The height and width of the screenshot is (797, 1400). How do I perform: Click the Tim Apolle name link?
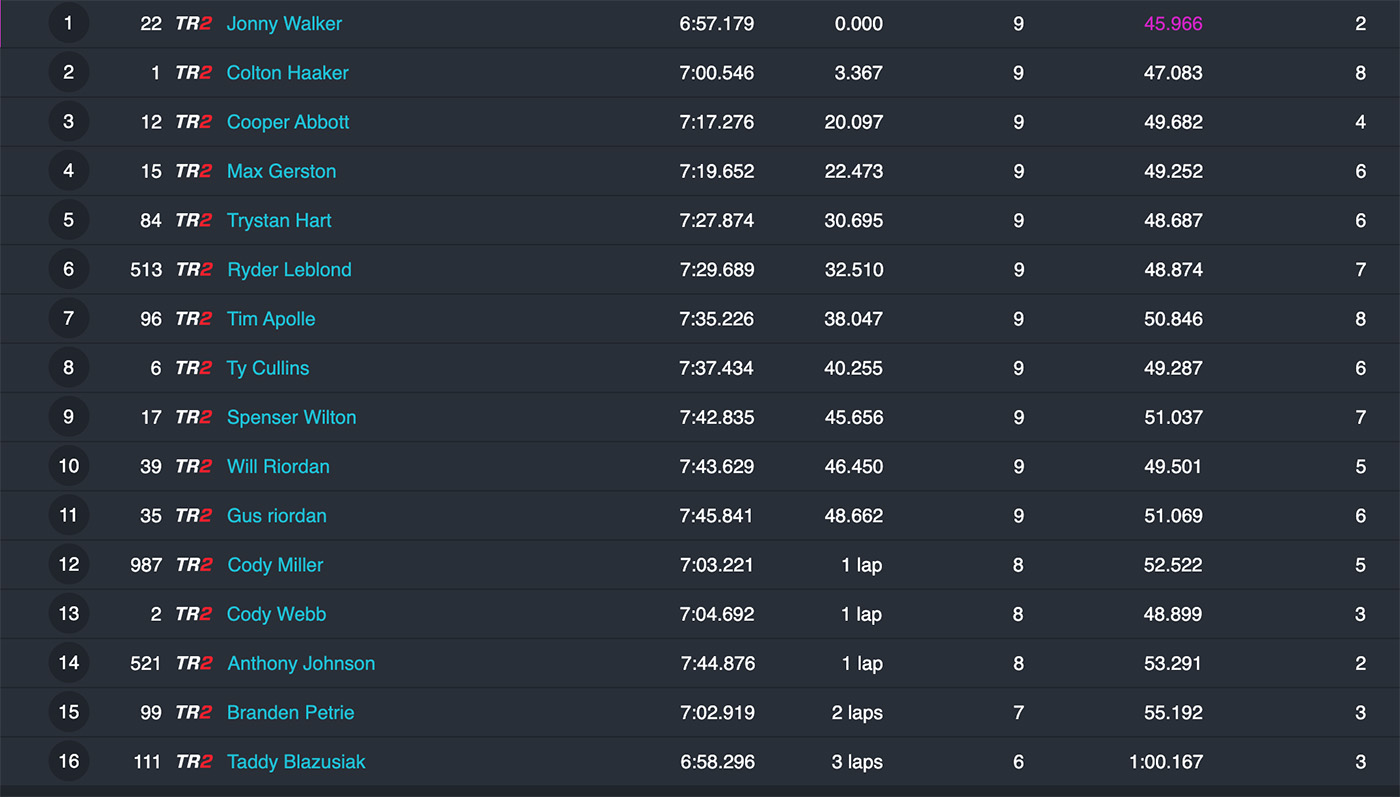pos(271,319)
